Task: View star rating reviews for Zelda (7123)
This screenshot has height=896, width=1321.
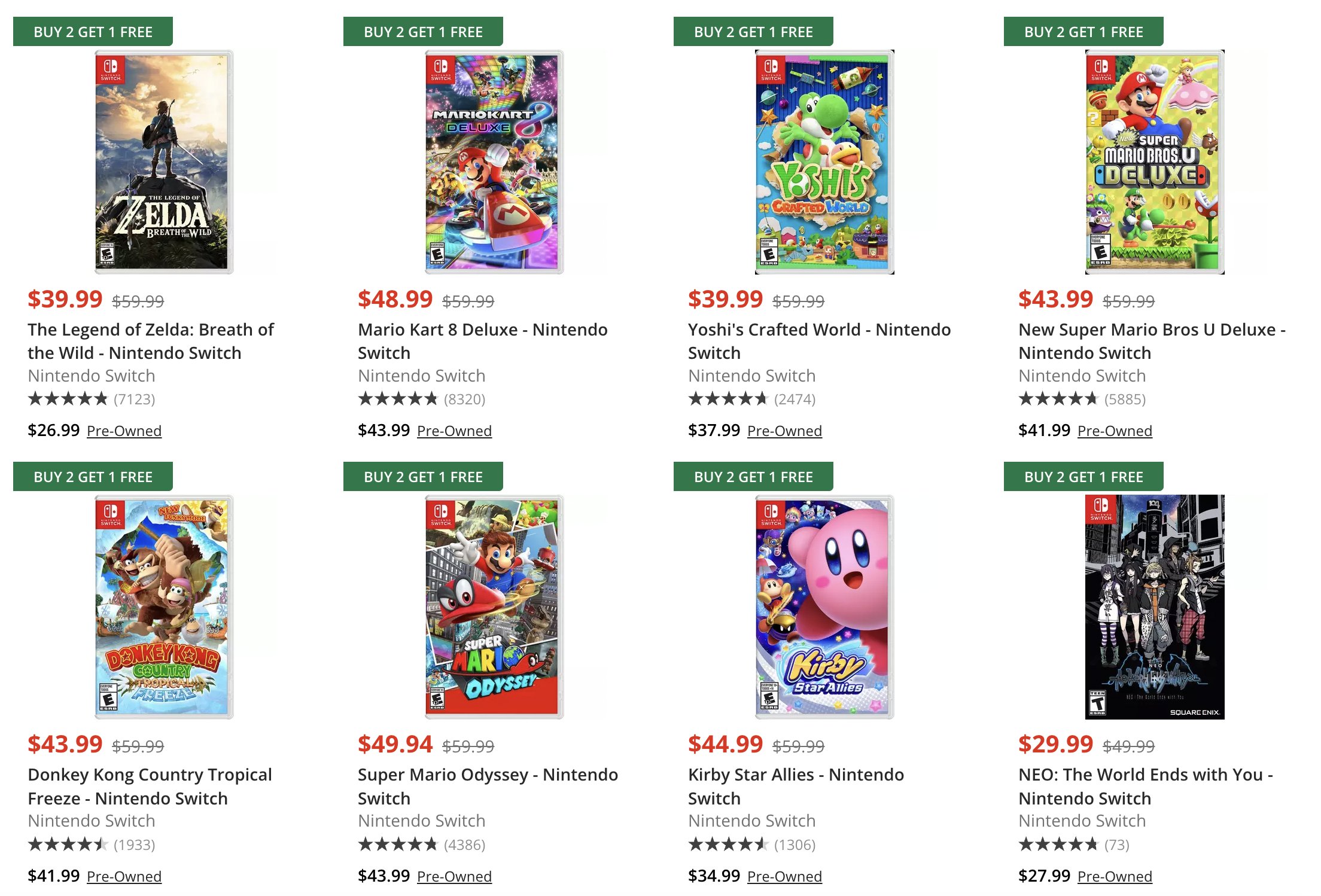Action: point(92,399)
